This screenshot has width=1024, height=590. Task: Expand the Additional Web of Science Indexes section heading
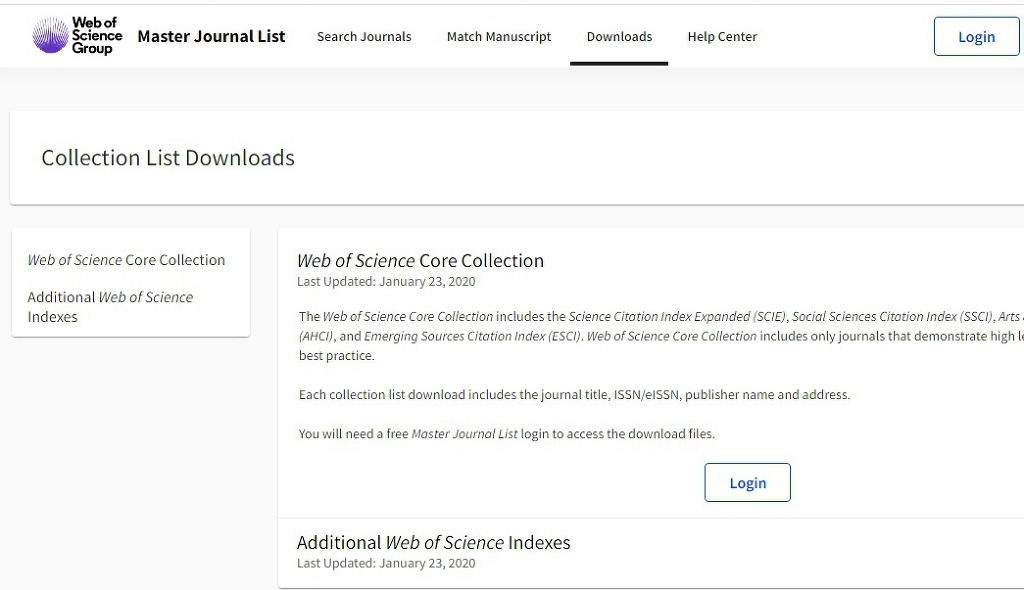[433, 543]
